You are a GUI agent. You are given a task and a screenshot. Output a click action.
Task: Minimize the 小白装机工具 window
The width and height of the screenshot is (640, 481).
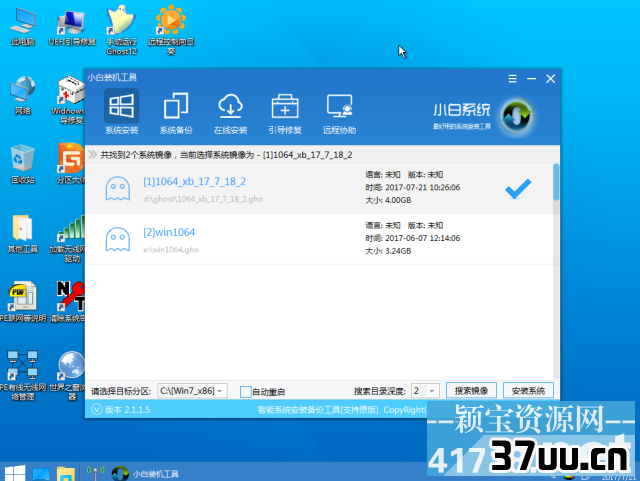531,78
